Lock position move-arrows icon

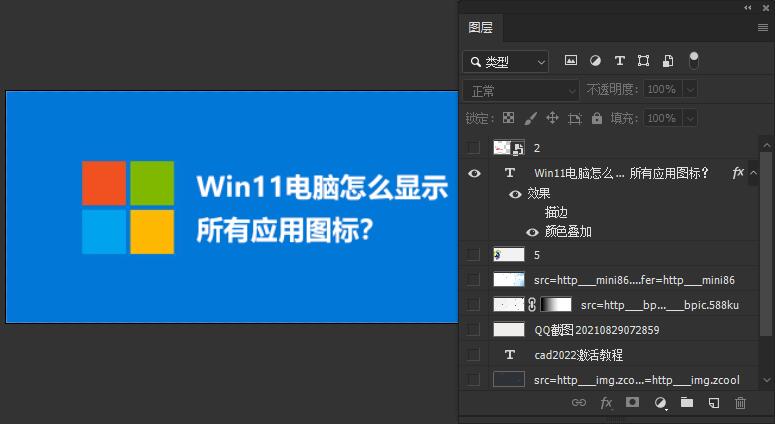click(x=552, y=118)
